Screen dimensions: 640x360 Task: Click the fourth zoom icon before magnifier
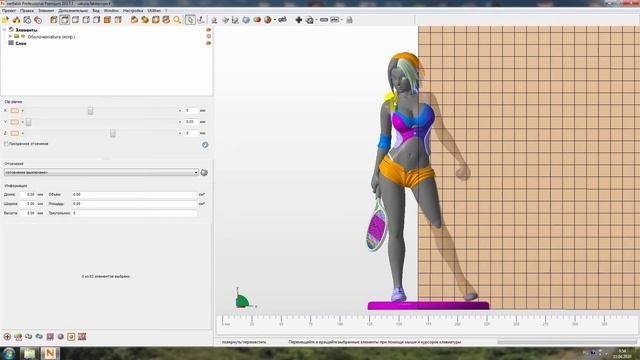(x=166, y=20)
